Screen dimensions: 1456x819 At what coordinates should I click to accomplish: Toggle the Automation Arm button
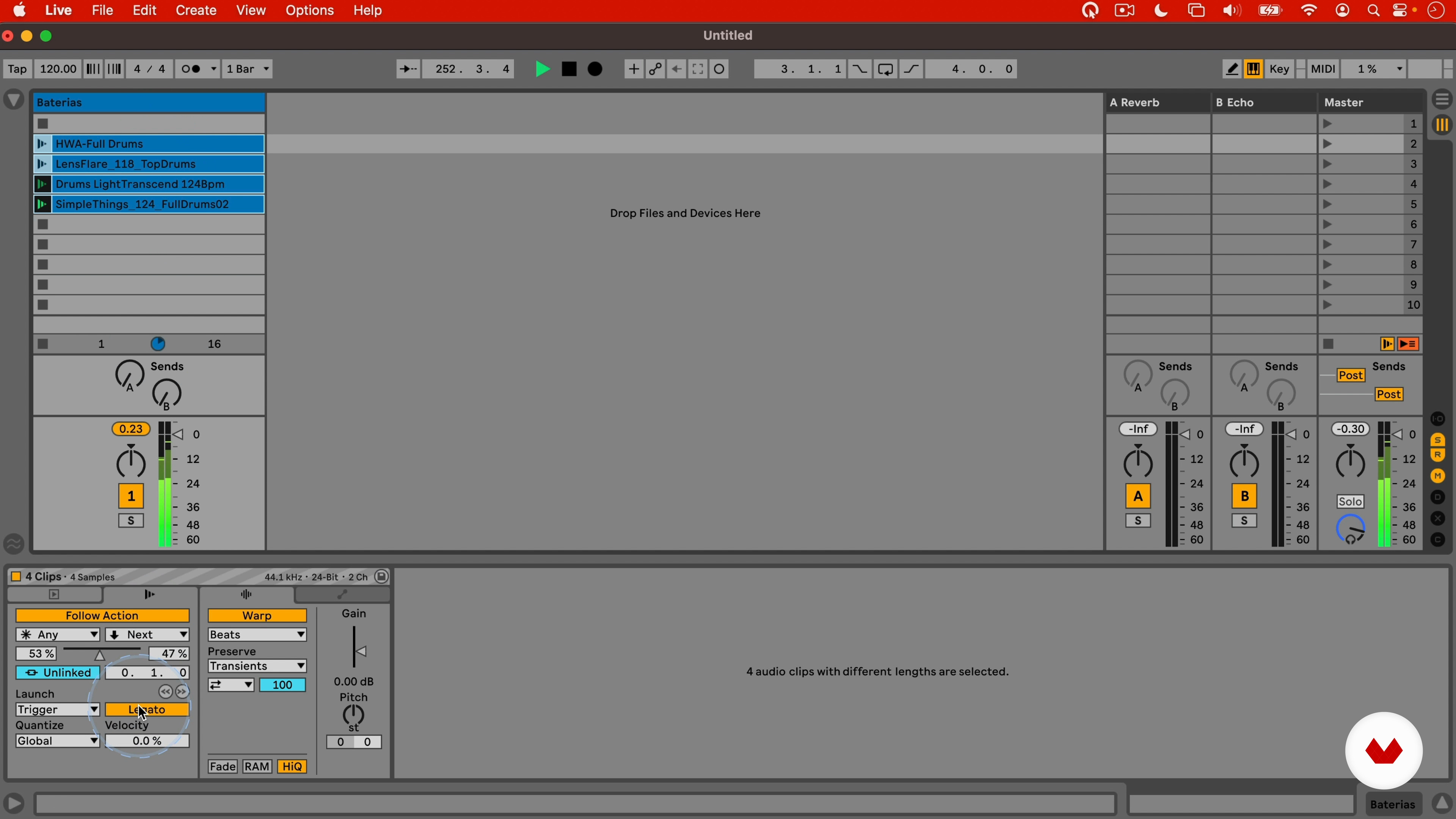(x=655, y=69)
